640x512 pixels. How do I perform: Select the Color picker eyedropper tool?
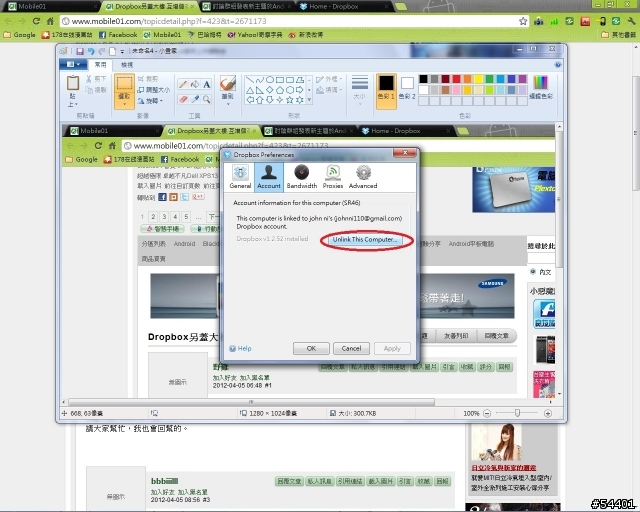point(195,99)
